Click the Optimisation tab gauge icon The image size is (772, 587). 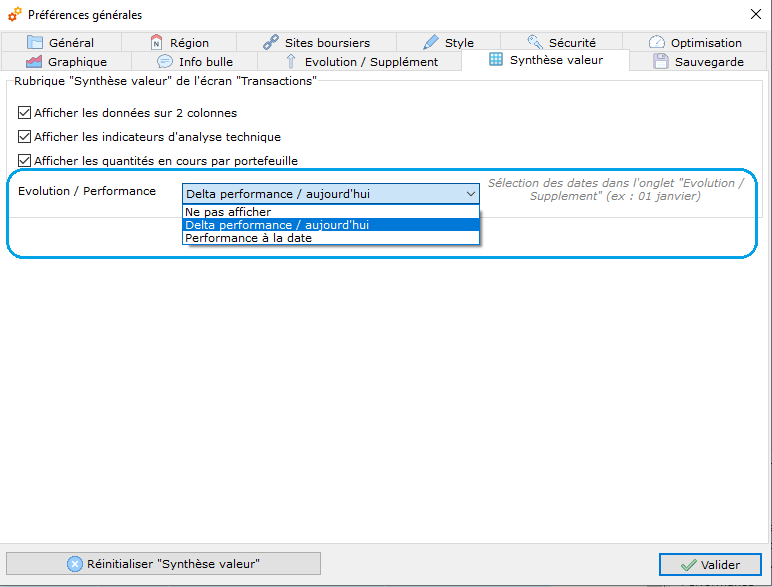tap(657, 42)
